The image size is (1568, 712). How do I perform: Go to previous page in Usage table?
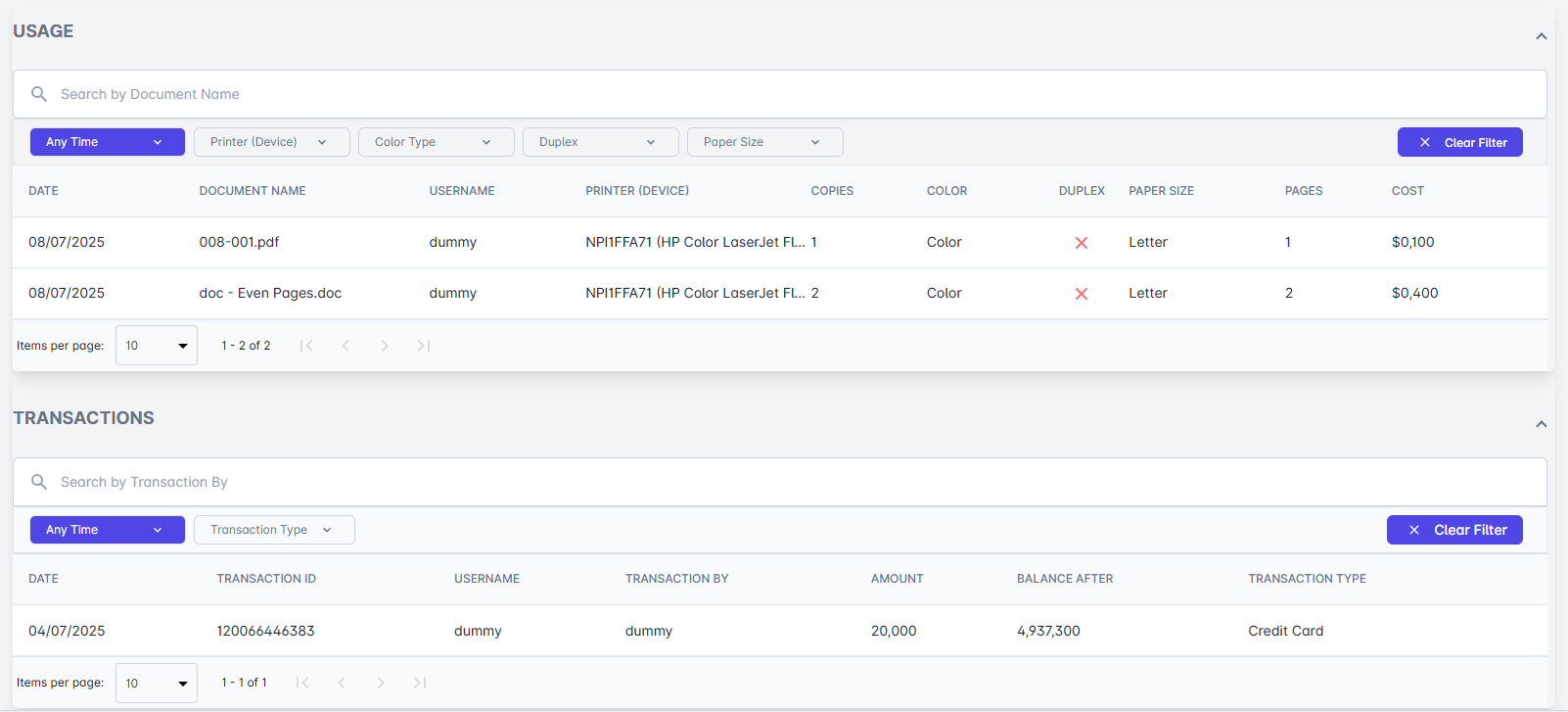tap(346, 346)
